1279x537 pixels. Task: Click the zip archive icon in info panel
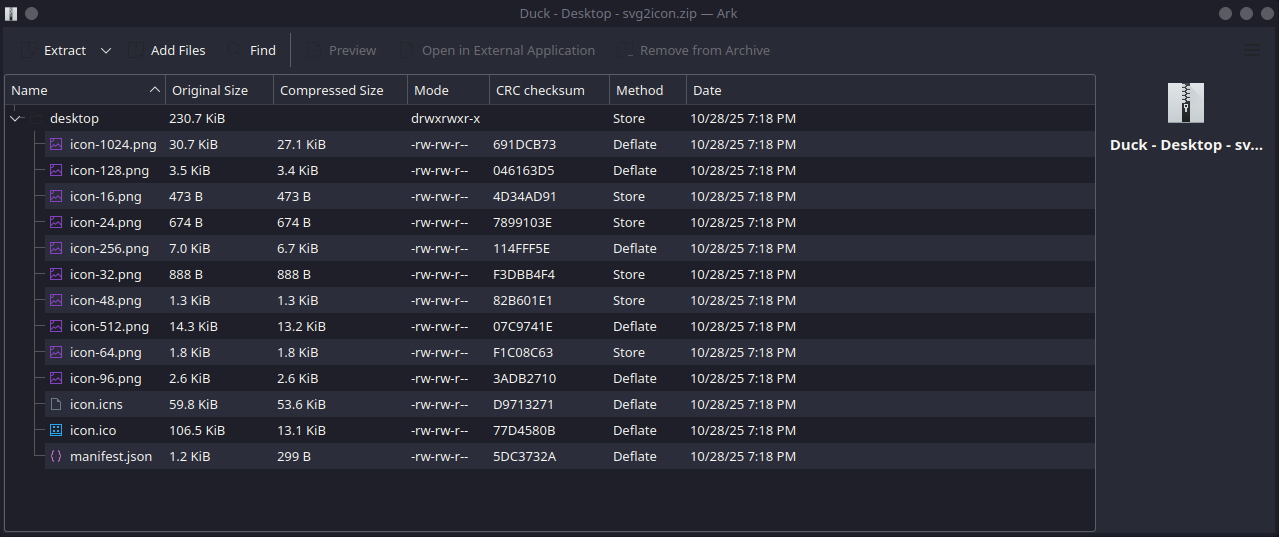point(1186,103)
